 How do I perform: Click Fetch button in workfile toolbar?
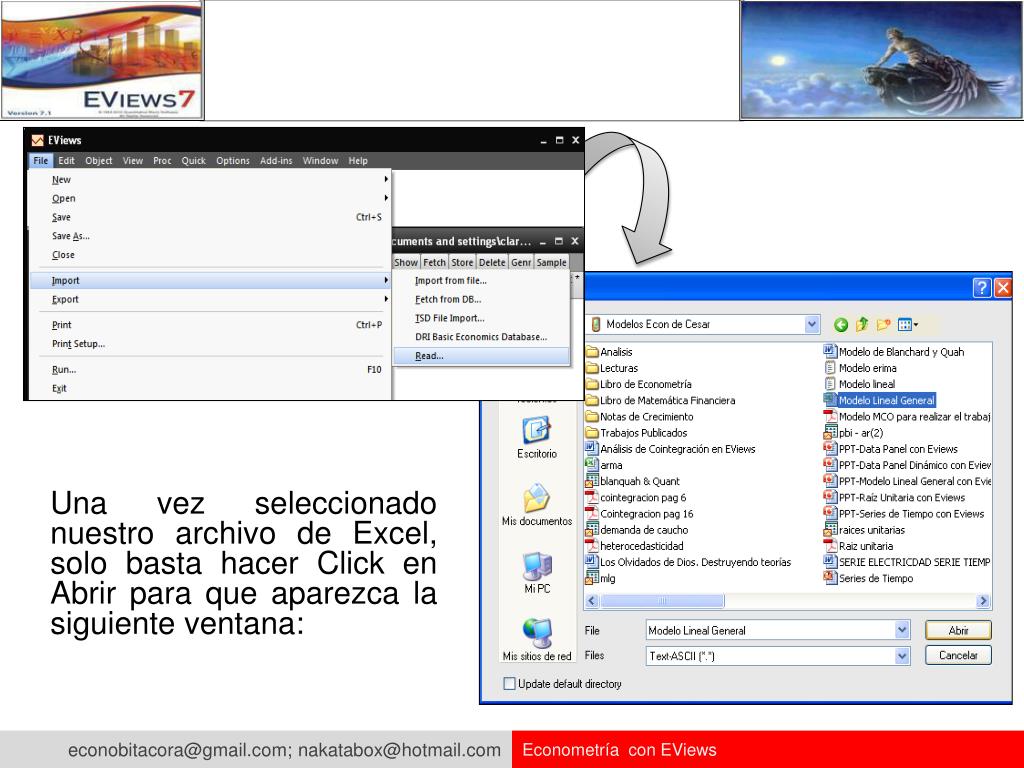(x=434, y=263)
